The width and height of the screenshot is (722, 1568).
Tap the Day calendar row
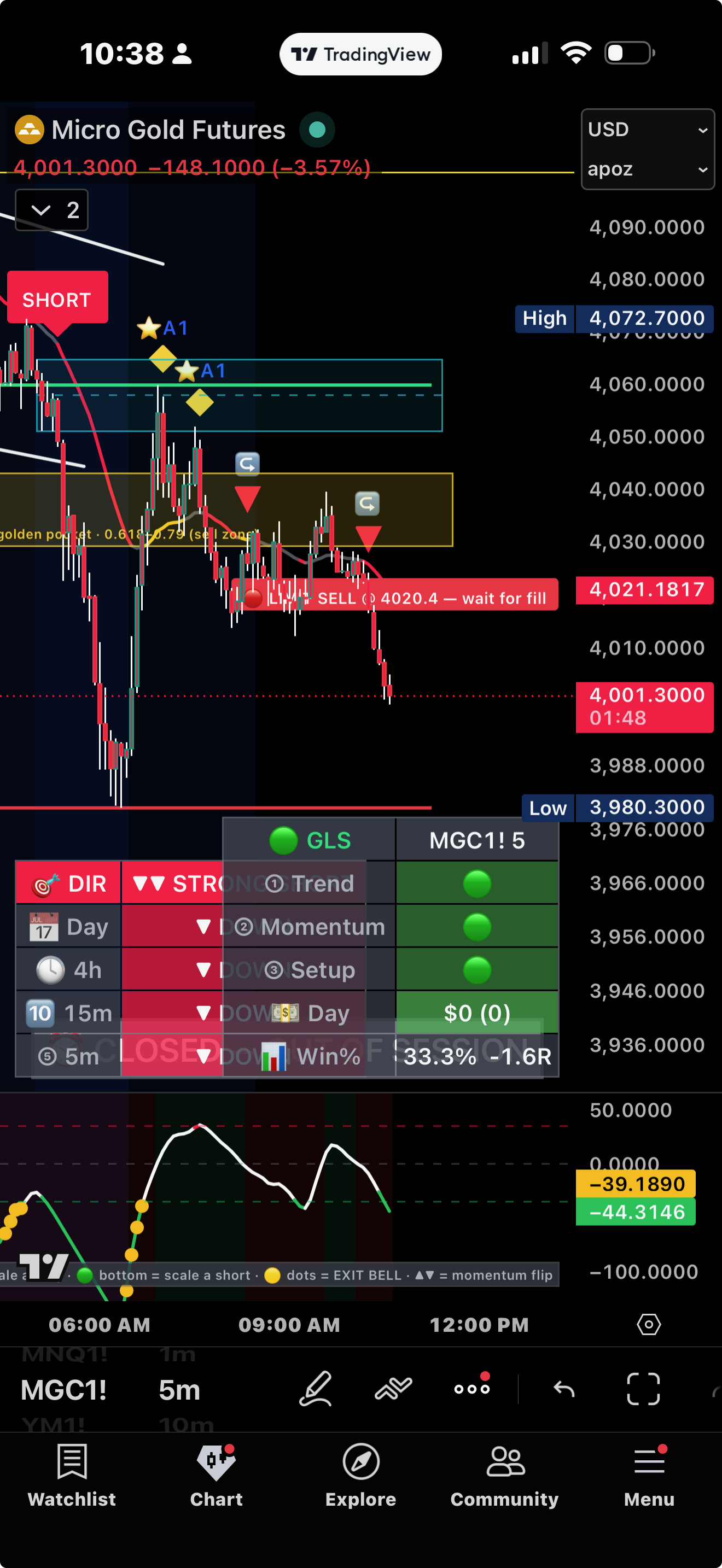pyautogui.click(x=69, y=927)
